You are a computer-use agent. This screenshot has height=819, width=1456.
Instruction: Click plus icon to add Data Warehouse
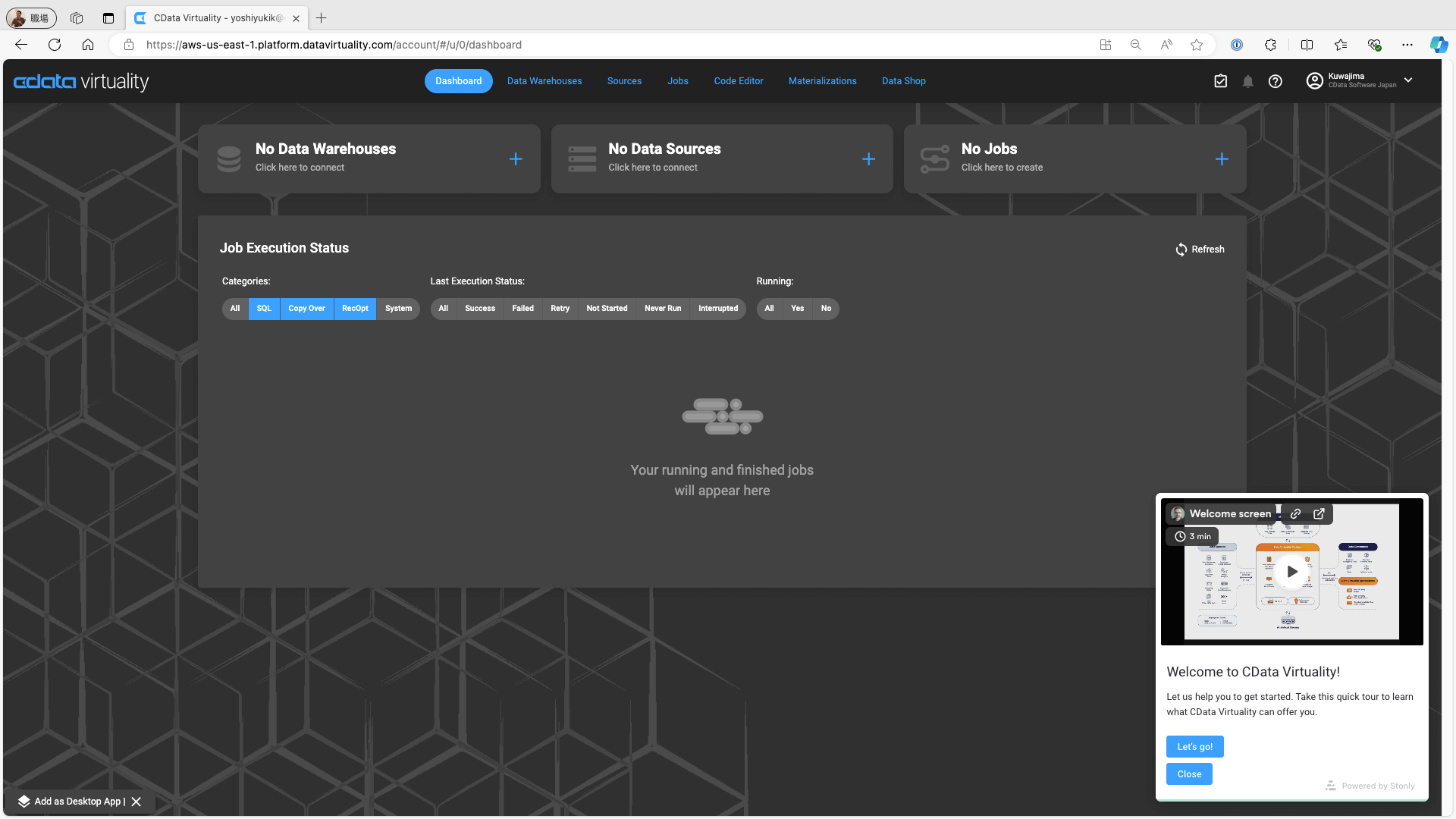point(516,159)
